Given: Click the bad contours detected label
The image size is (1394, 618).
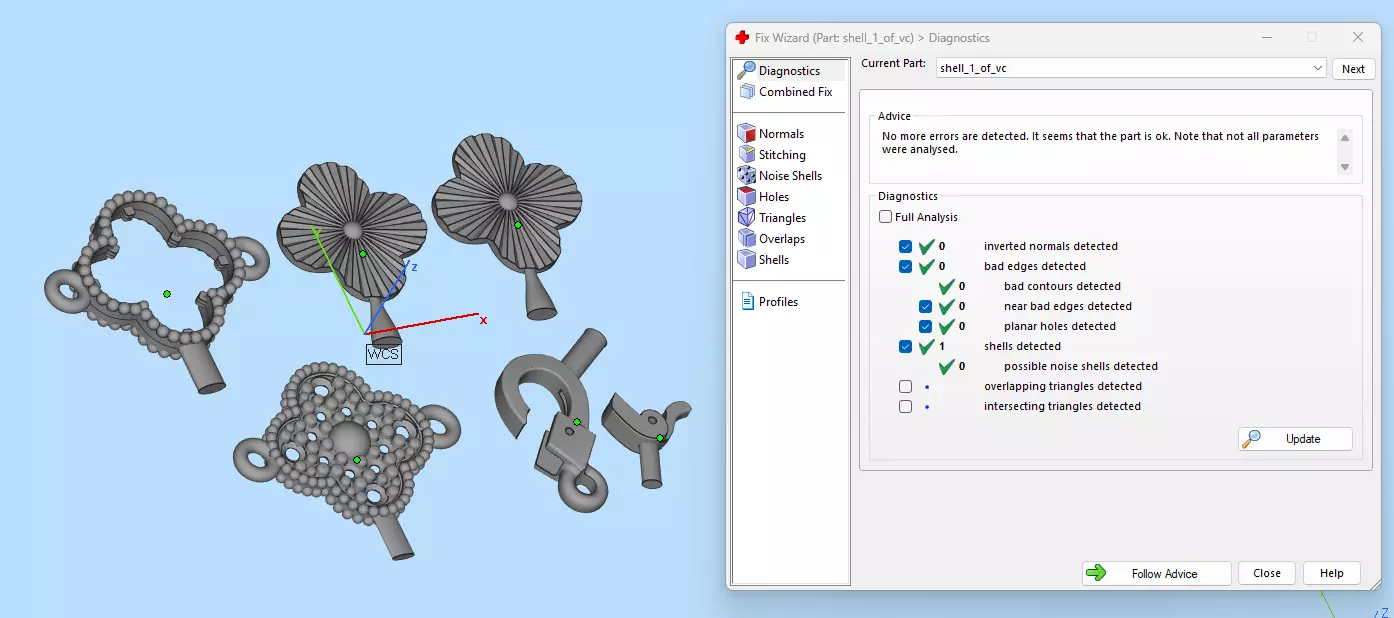Looking at the screenshot, I should click(1062, 286).
